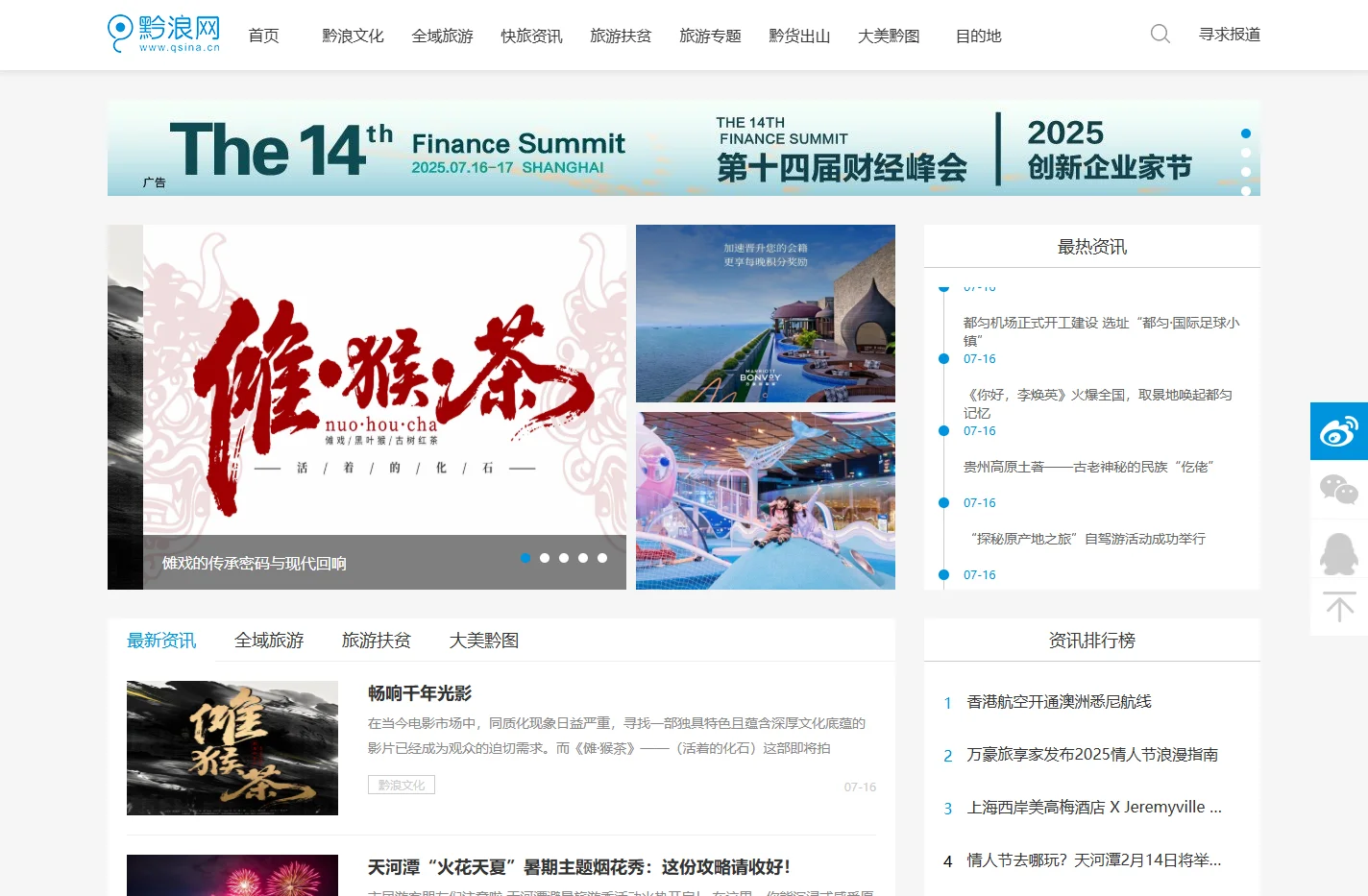Screen dimensions: 1368x896
Task: Open ranking item 香港航空开通澳洲悉尼航线
Action: (1059, 702)
